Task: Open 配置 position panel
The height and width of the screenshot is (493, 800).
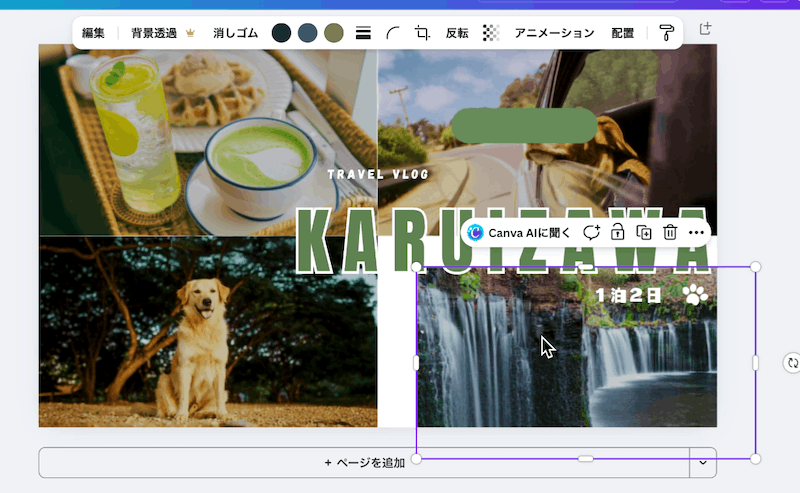Action: (623, 33)
